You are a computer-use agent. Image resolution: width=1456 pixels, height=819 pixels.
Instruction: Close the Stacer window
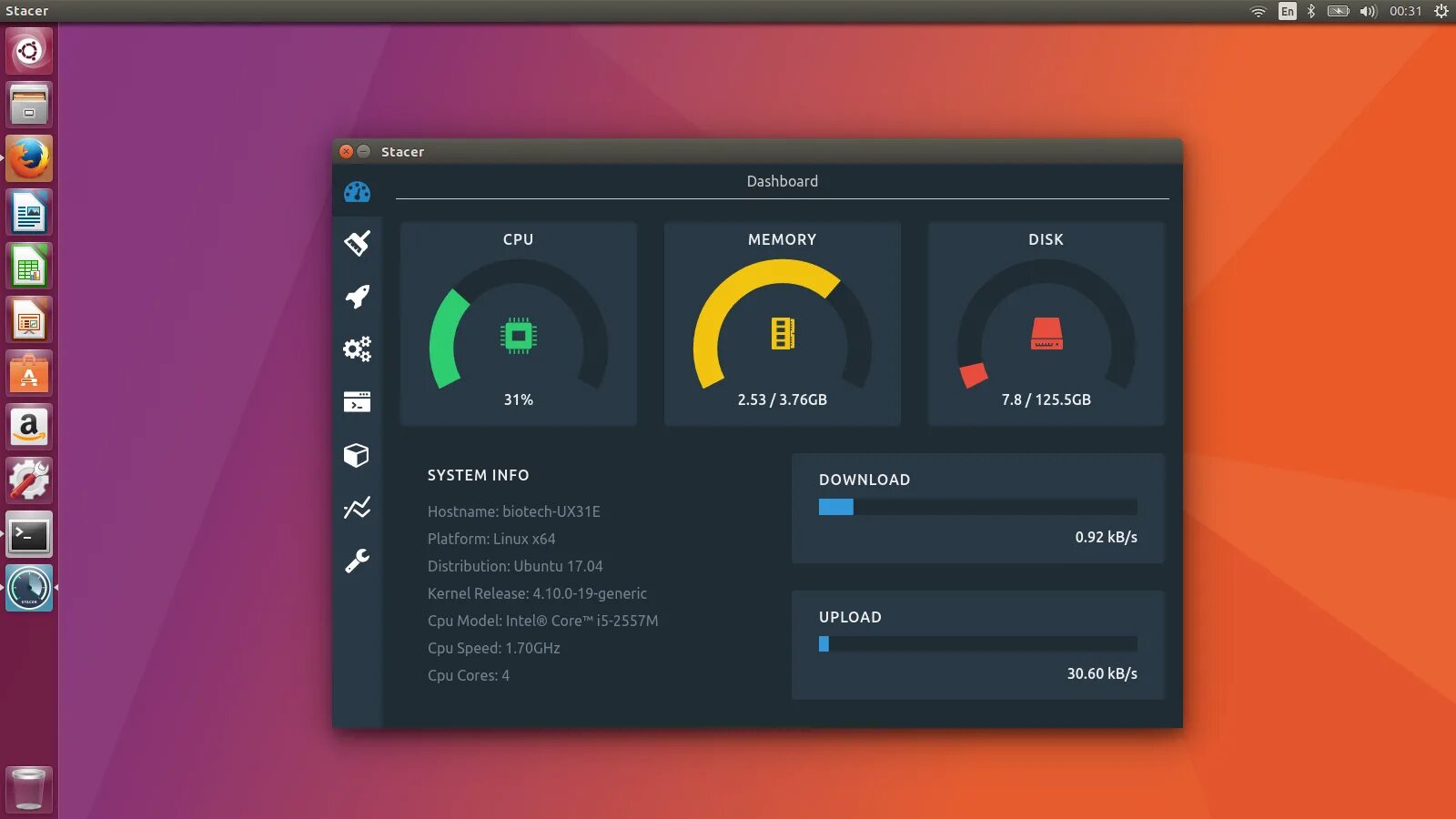tap(346, 151)
